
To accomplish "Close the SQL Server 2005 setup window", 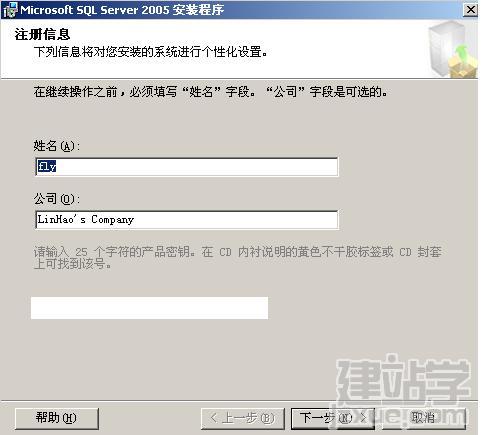I will pos(470,10).
